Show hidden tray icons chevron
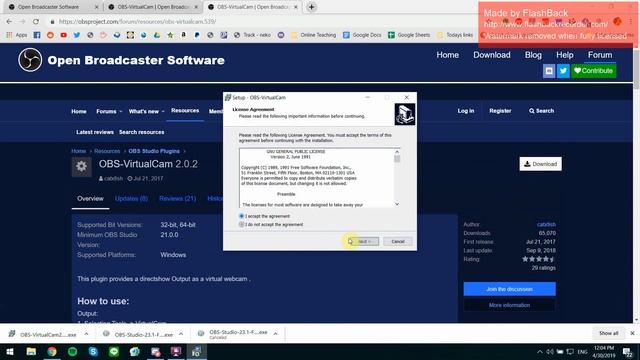 point(540,351)
